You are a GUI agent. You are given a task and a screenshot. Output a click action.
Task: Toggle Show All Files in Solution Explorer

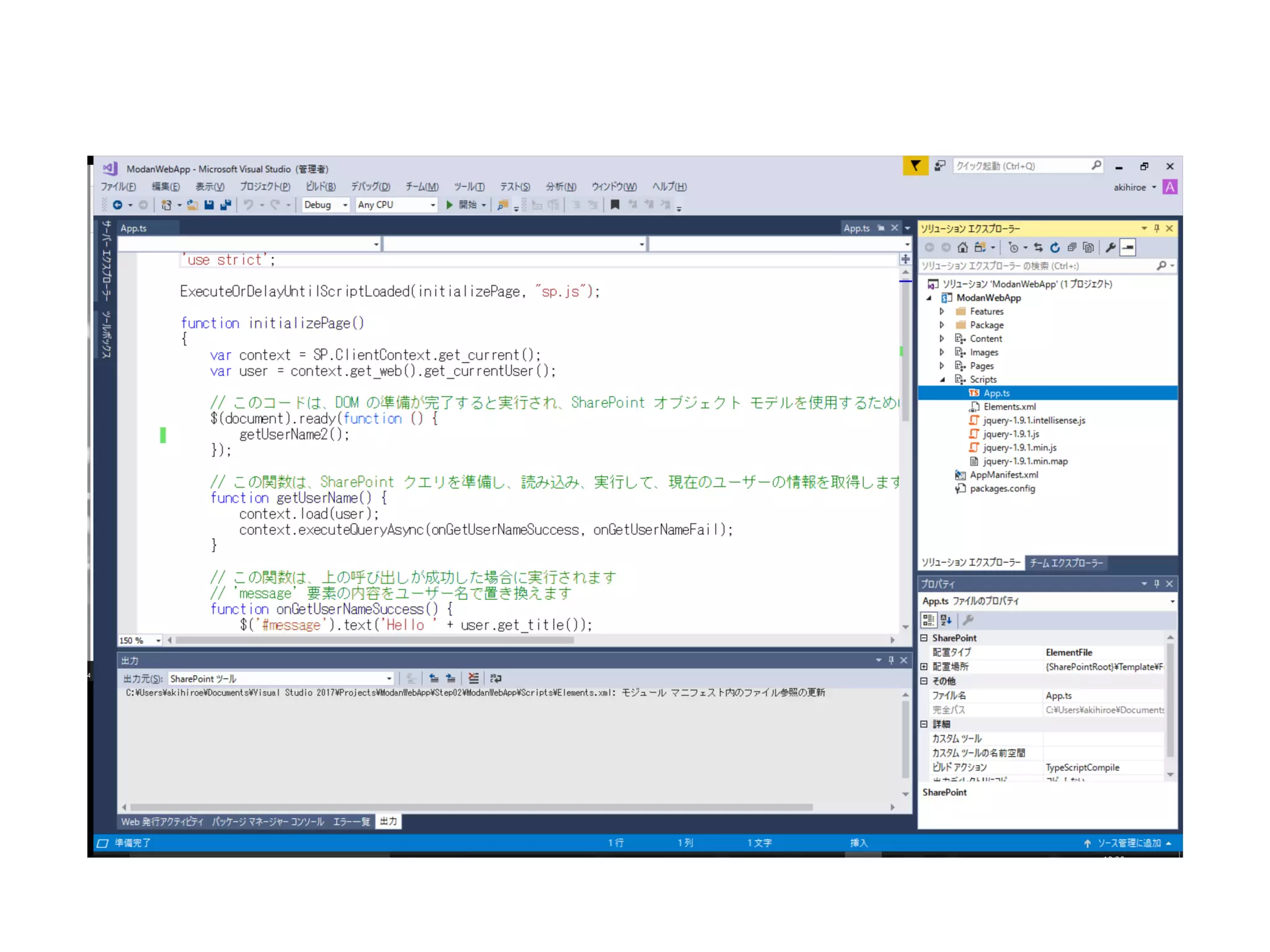[x=1088, y=248]
